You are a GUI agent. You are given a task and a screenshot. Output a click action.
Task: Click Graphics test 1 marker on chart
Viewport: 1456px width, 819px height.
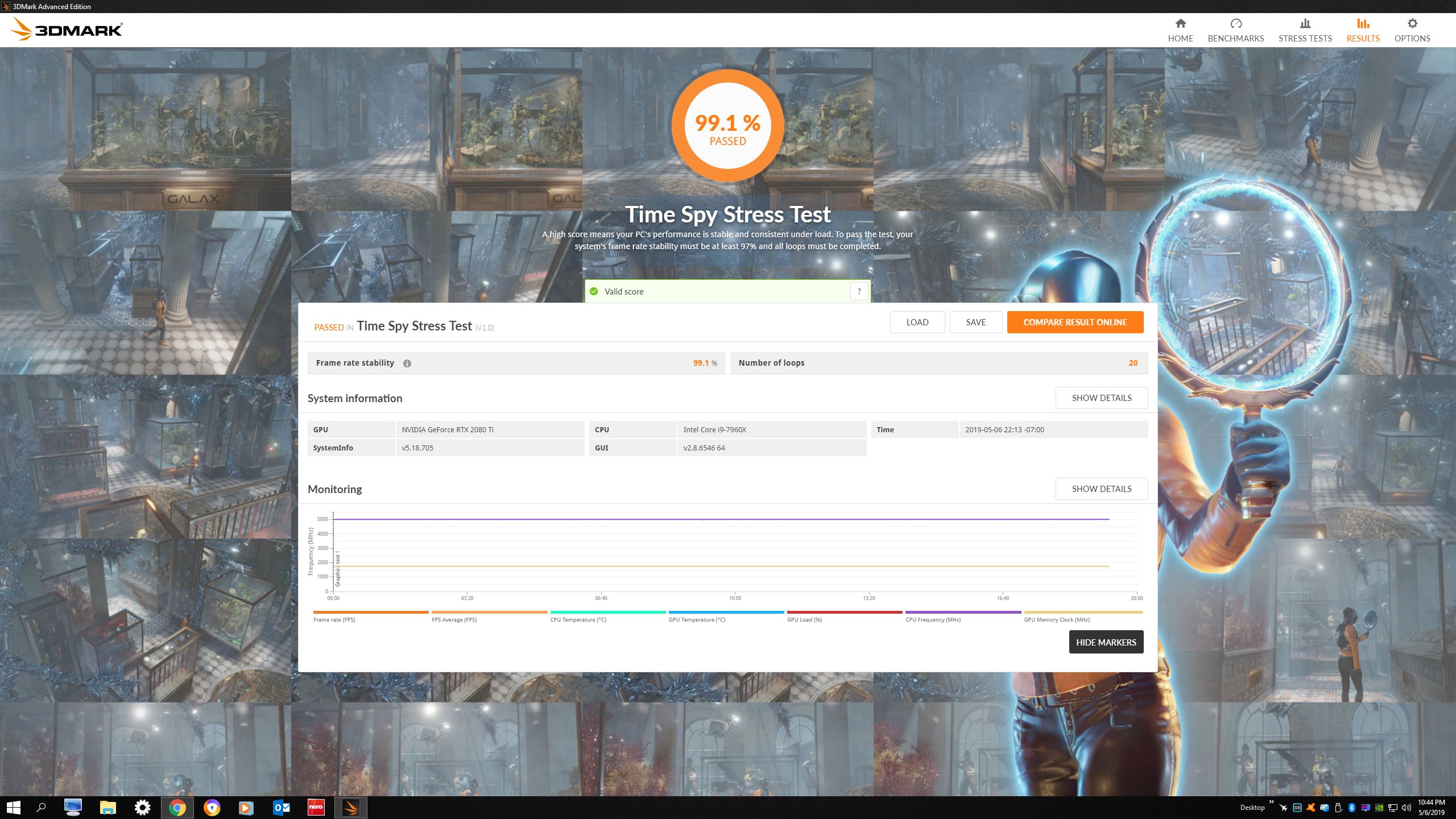click(x=337, y=569)
